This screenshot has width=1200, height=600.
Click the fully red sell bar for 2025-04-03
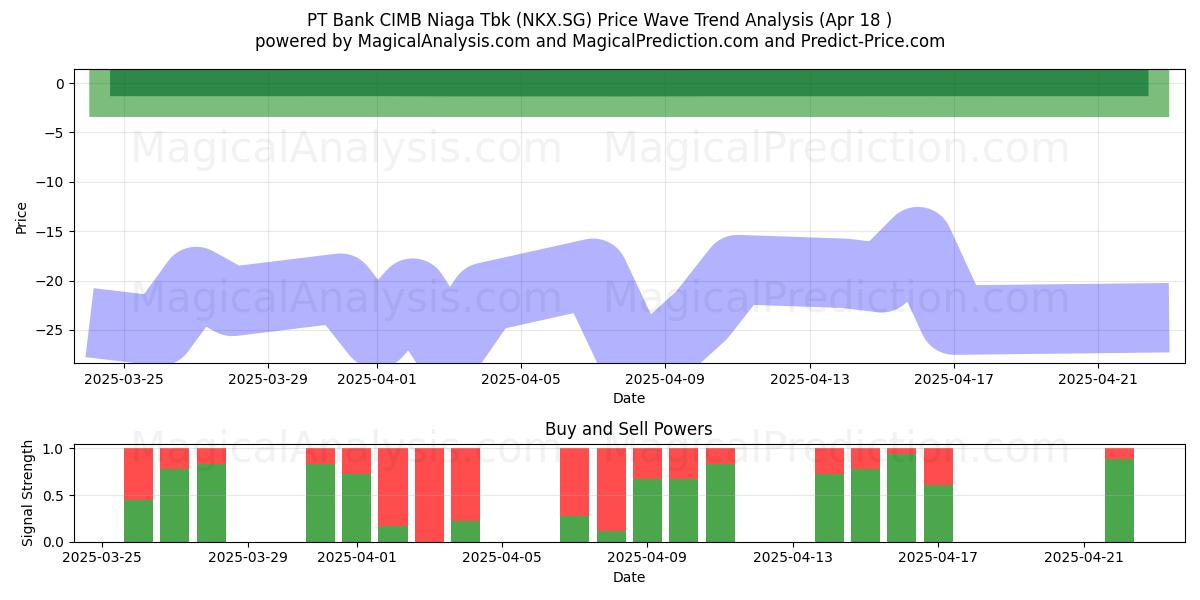point(429,495)
